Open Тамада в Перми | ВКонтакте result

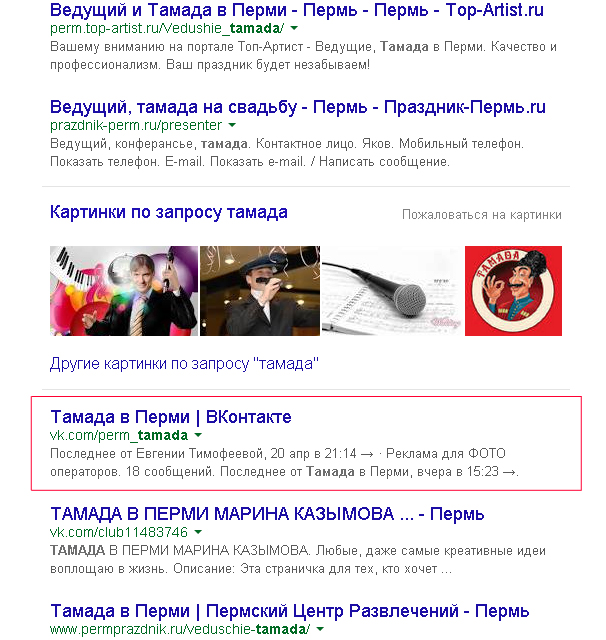click(171, 417)
